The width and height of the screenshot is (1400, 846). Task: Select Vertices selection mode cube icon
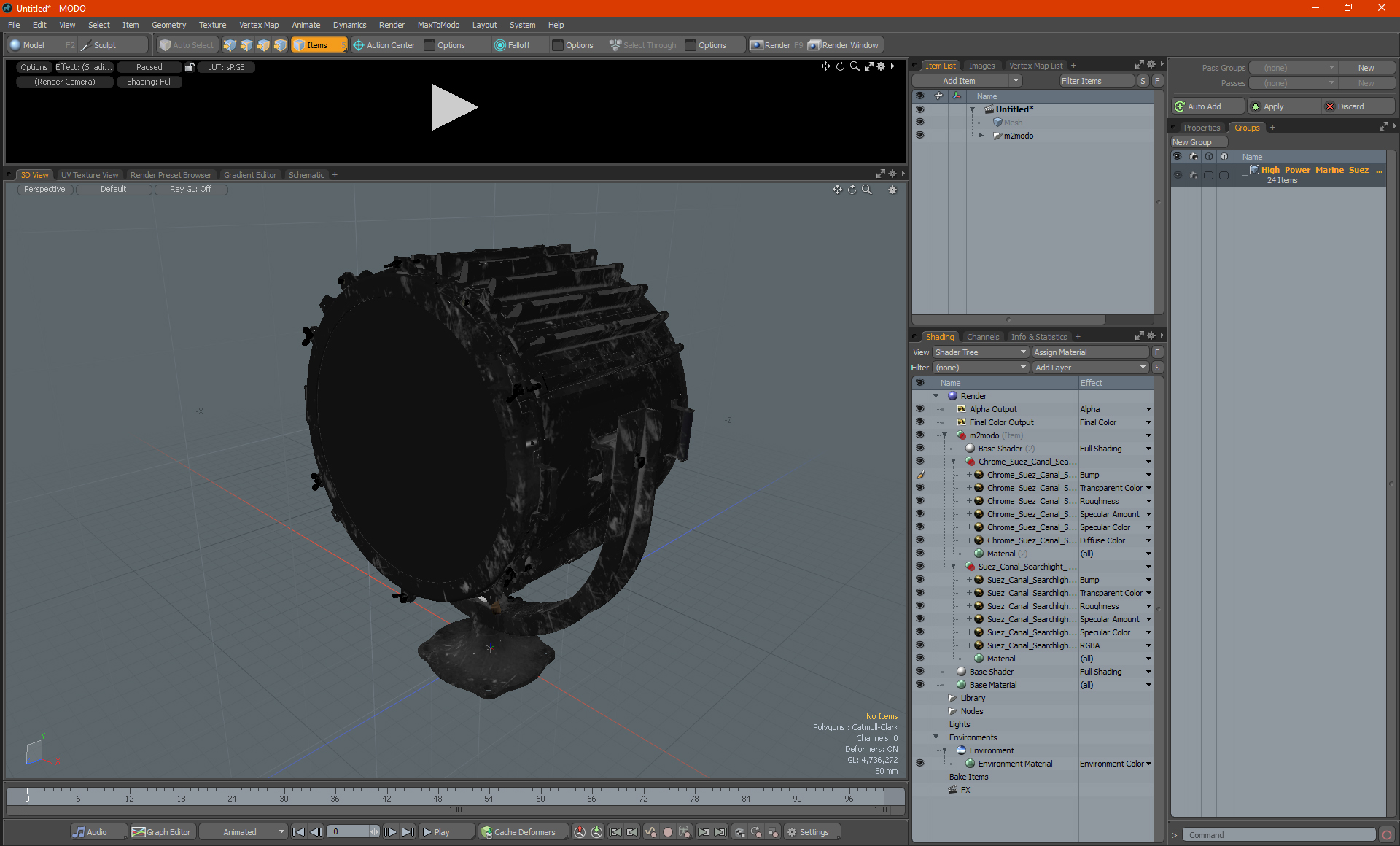pyautogui.click(x=230, y=45)
